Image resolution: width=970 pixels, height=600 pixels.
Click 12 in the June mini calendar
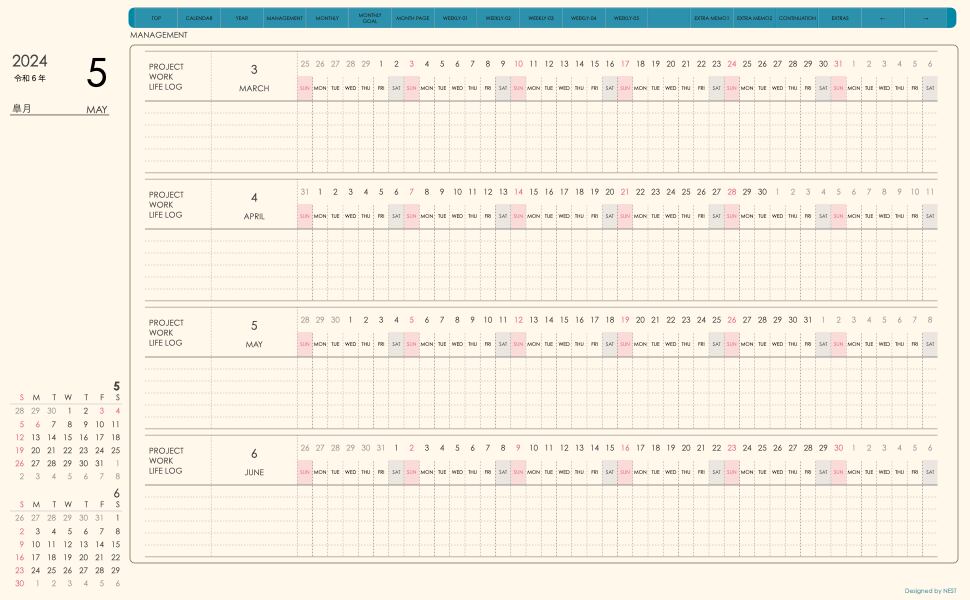click(67, 544)
